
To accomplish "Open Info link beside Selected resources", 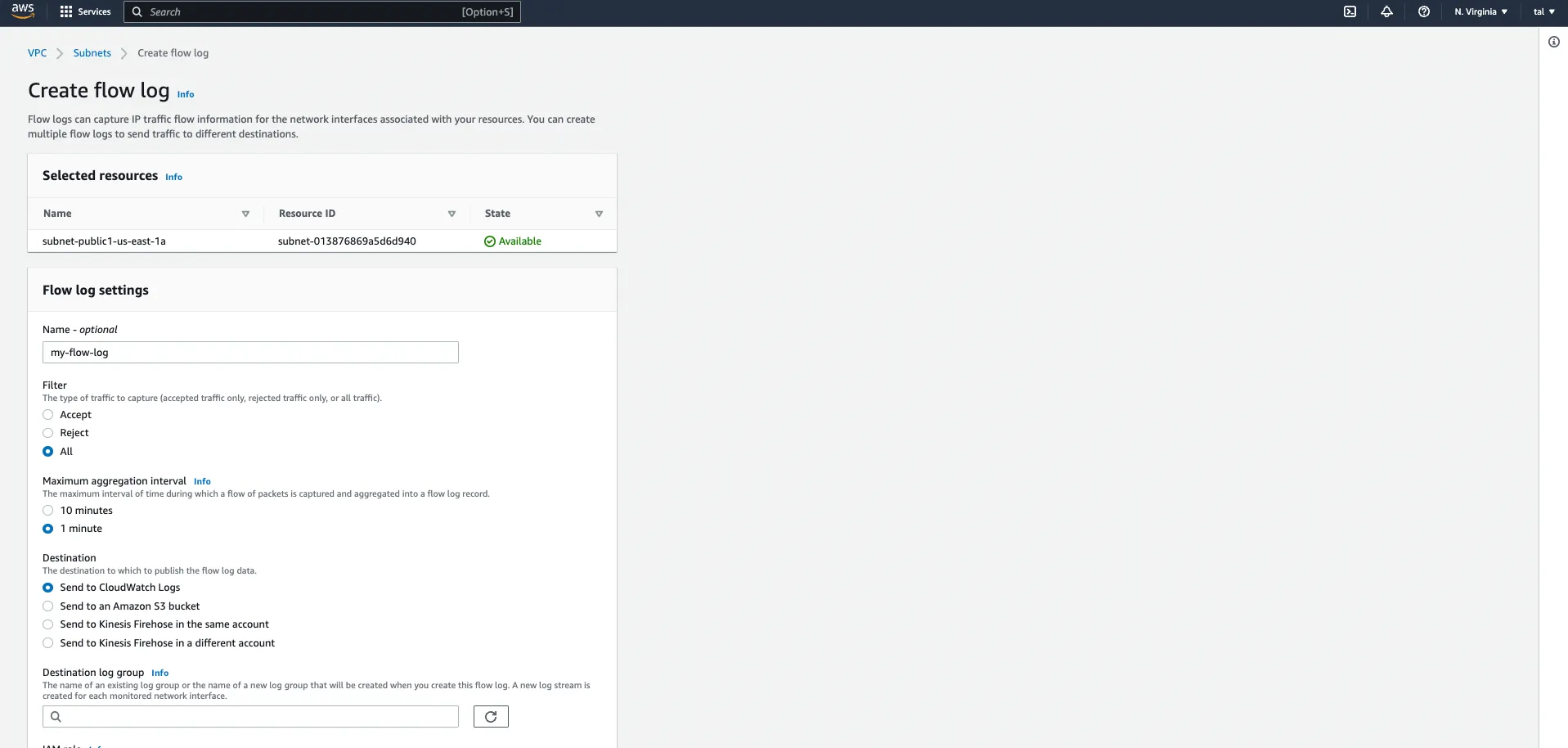I will coord(173,177).
